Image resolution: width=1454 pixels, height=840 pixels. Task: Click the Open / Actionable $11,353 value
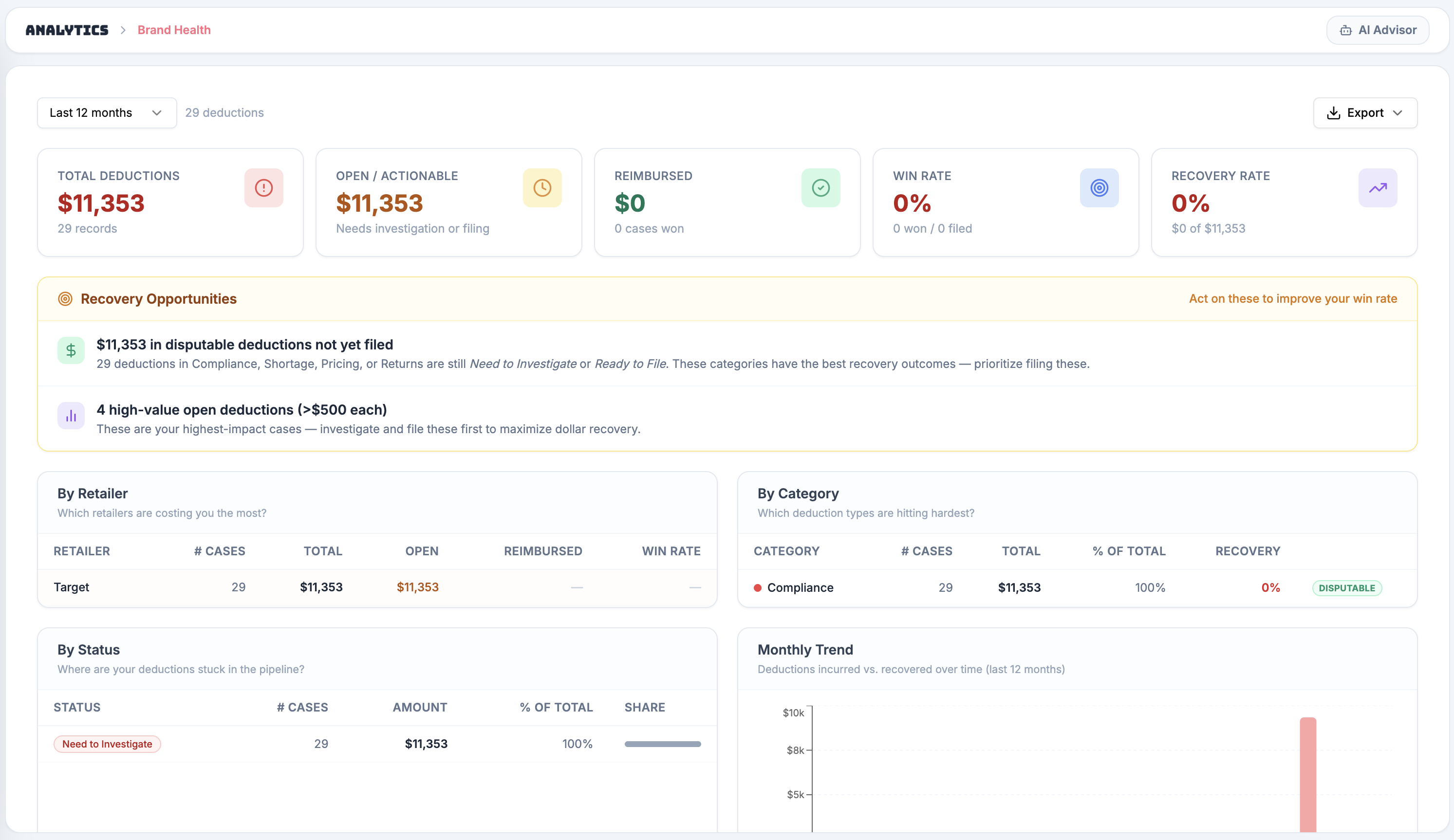click(x=380, y=203)
